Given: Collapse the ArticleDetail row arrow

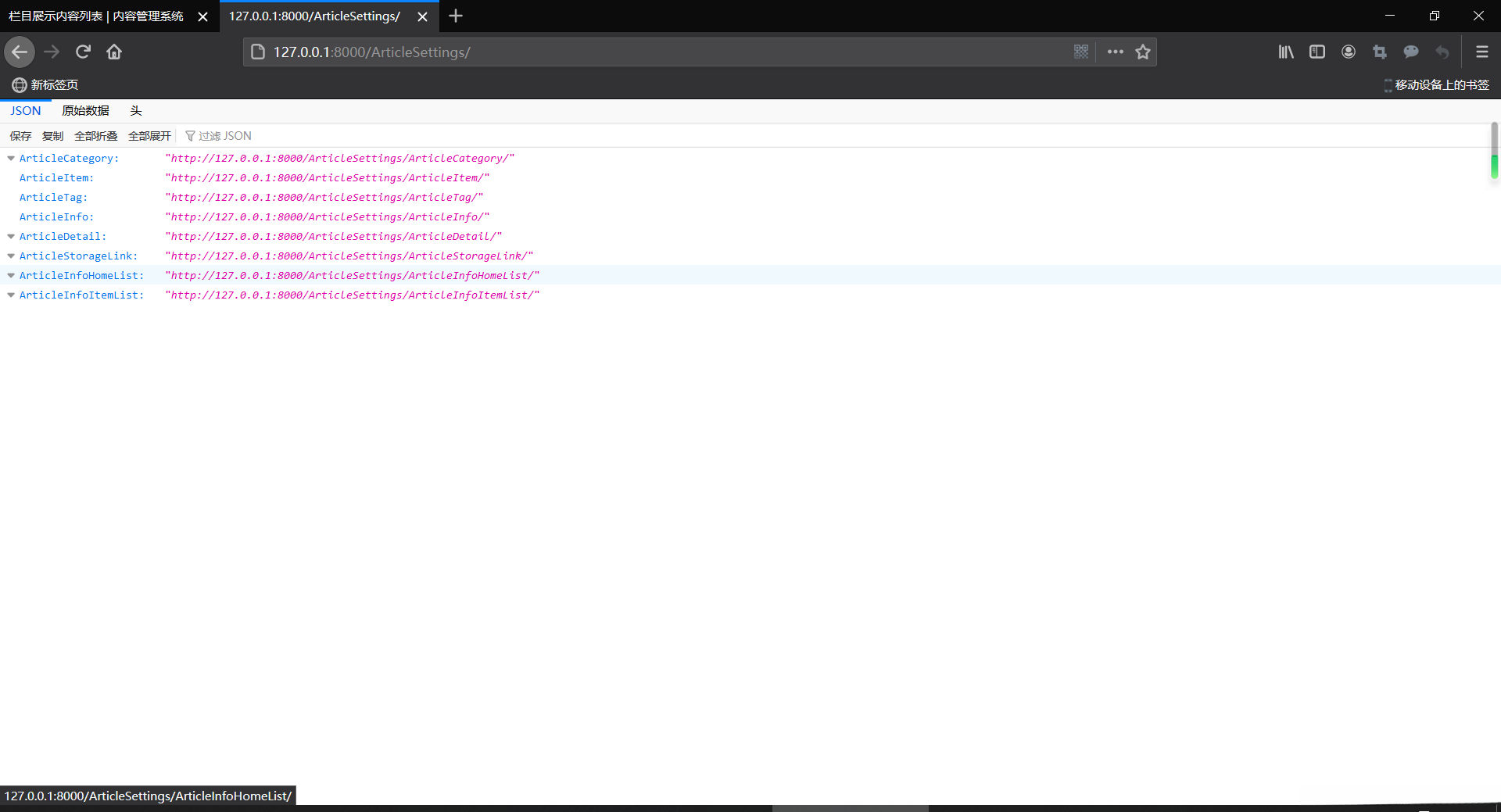Looking at the screenshot, I should pos(11,237).
